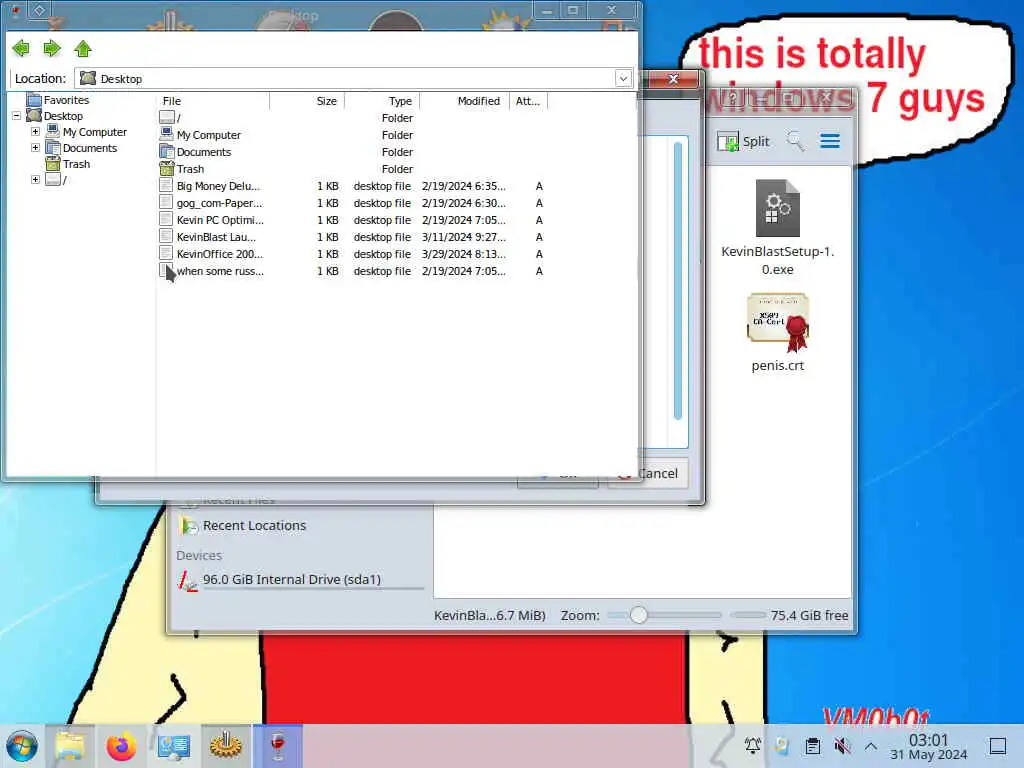Expand hidden tray icons arrow

click(x=871, y=745)
